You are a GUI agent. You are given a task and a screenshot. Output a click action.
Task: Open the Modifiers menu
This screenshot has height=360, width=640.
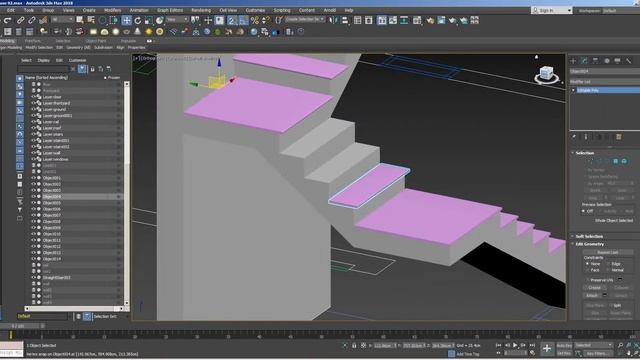click(x=112, y=10)
